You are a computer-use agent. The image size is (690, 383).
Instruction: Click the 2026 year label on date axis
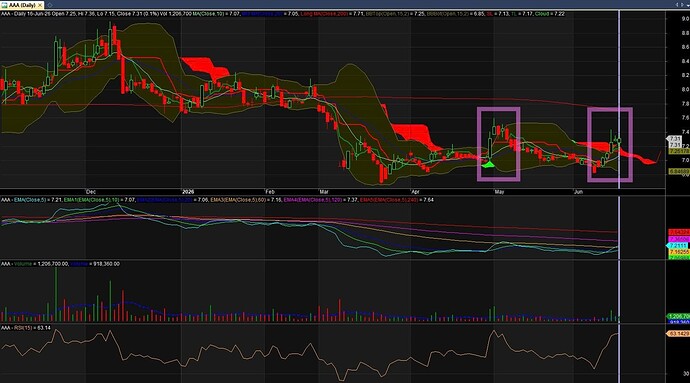(188, 192)
